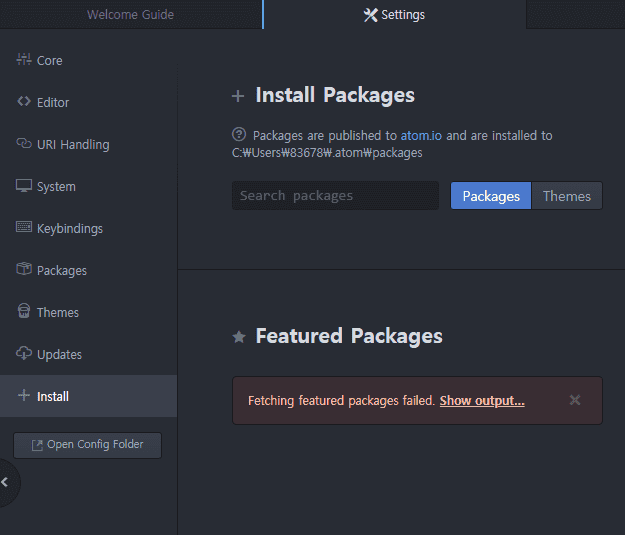Viewport: 625px width, 535px height.
Task: Click the Updates cloud download icon
Action: tap(24, 354)
